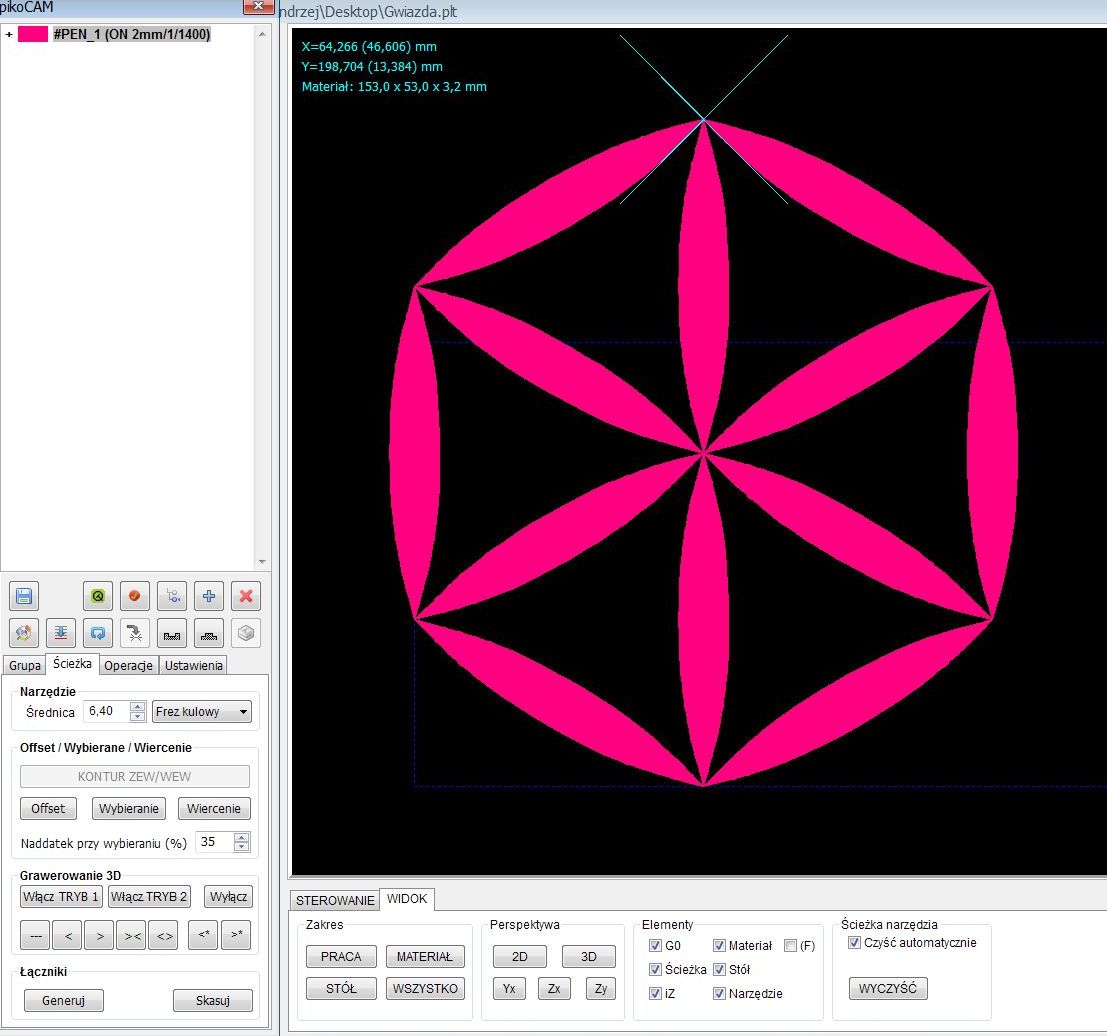The image size is (1107, 1036).
Task: Open the WIDOK tab
Action: point(407,899)
